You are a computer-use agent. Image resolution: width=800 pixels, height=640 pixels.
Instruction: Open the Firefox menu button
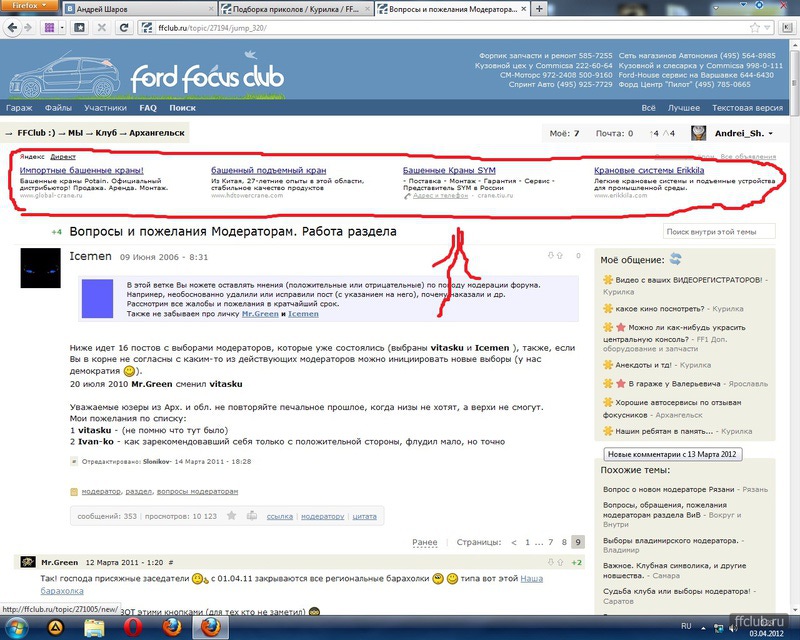pyautogui.click(x=29, y=5)
